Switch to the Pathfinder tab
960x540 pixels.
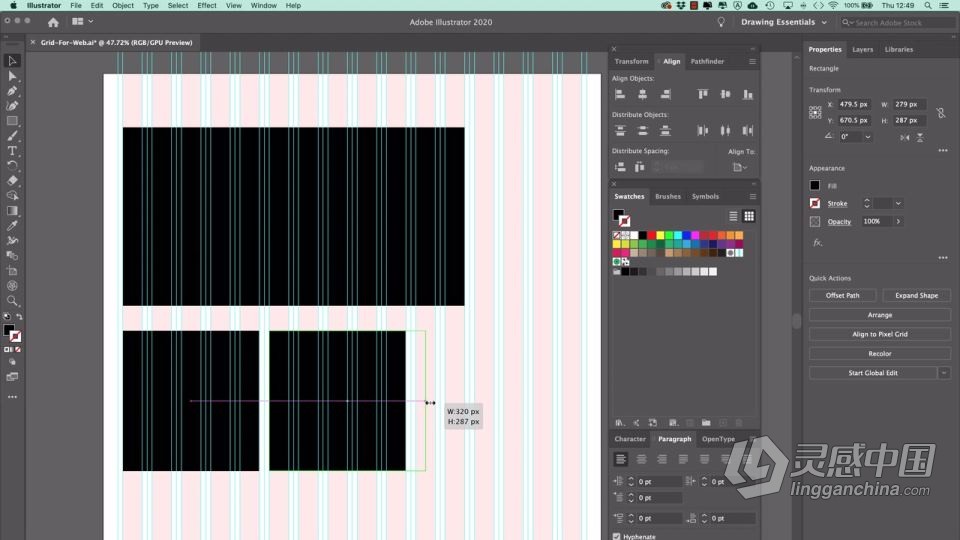click(x=707, y=61)
